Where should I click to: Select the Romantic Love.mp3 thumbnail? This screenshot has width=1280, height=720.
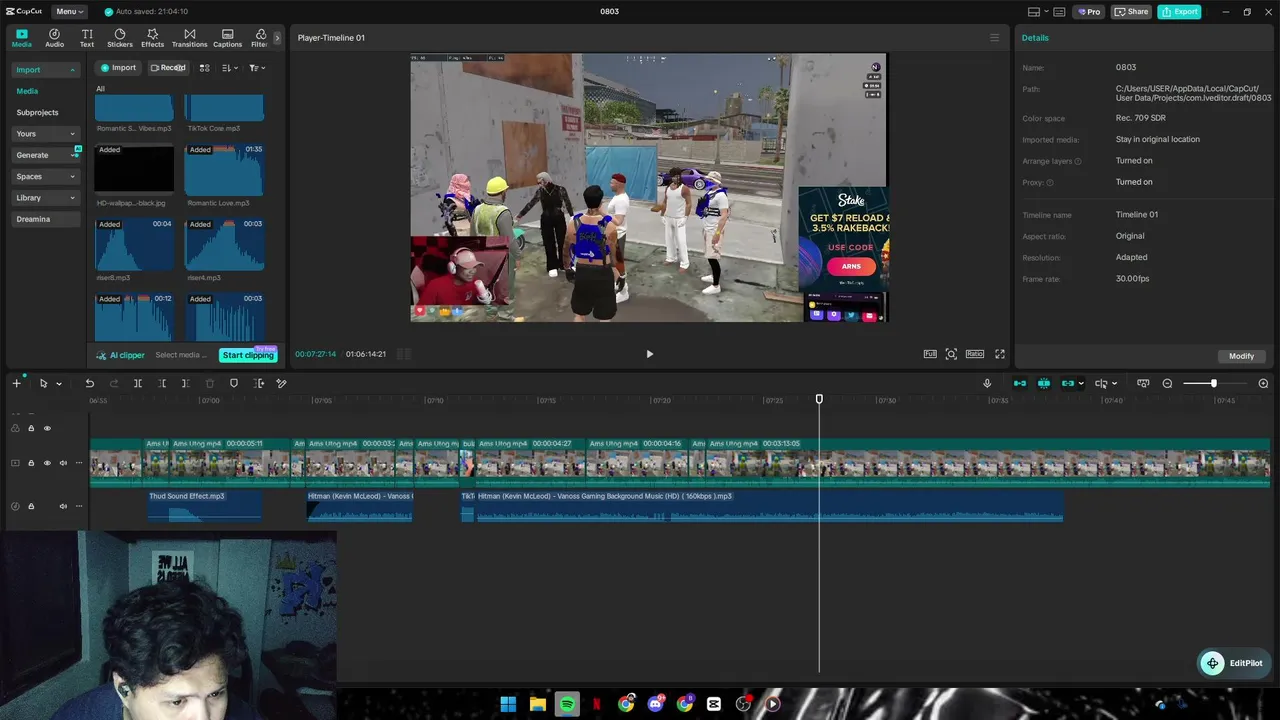click(224, 170)
